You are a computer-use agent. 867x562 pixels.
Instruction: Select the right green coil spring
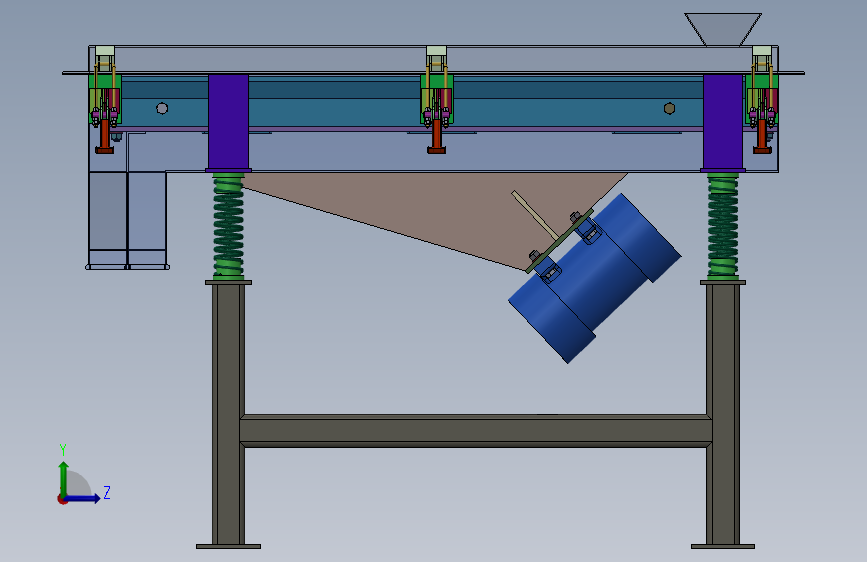click(723, 226)
